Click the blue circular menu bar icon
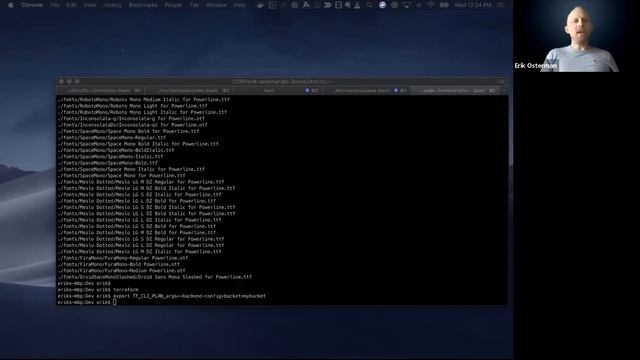640x360 pixels. coord(382,5)
